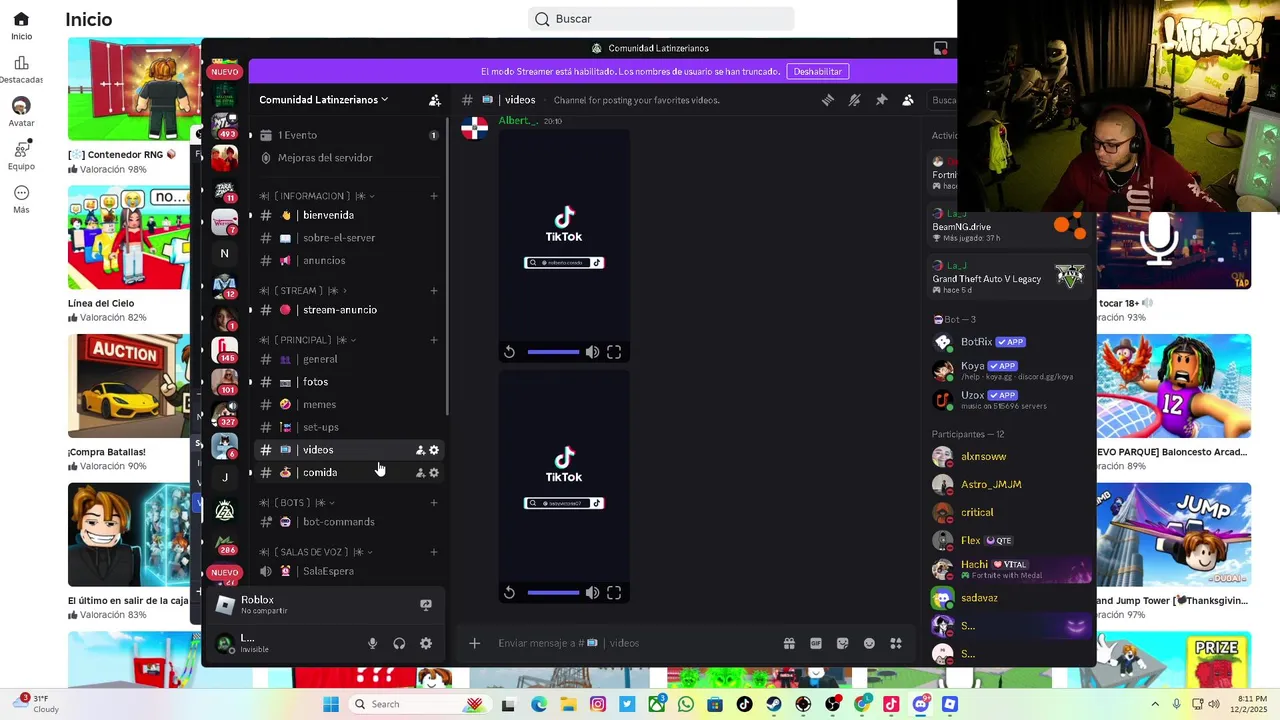Viewport: 1280px width, 720px height.
Task: Expand the STREAM category
Action: point(303,291)
